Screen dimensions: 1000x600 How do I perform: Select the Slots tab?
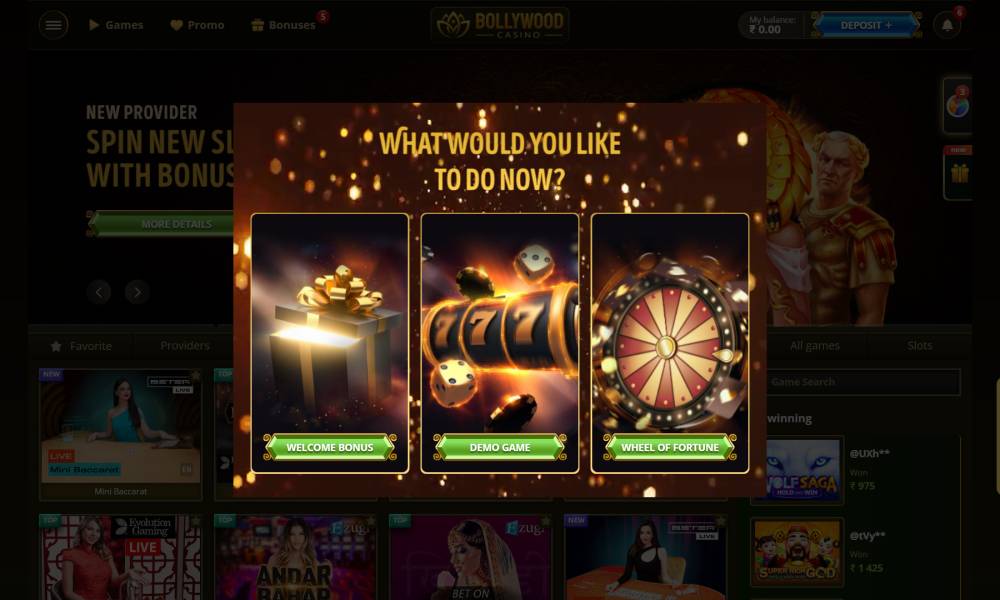tap(920, 346)
